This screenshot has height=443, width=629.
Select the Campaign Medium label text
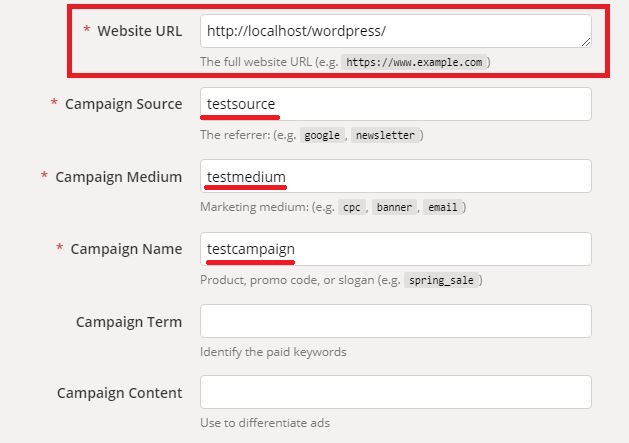pyautogui.click(x=118, y=177)
